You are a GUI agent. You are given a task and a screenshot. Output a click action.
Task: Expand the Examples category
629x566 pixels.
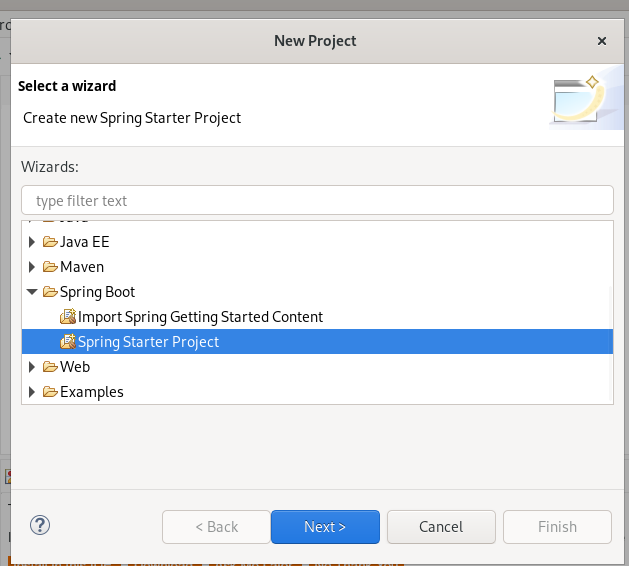[32, 392]
